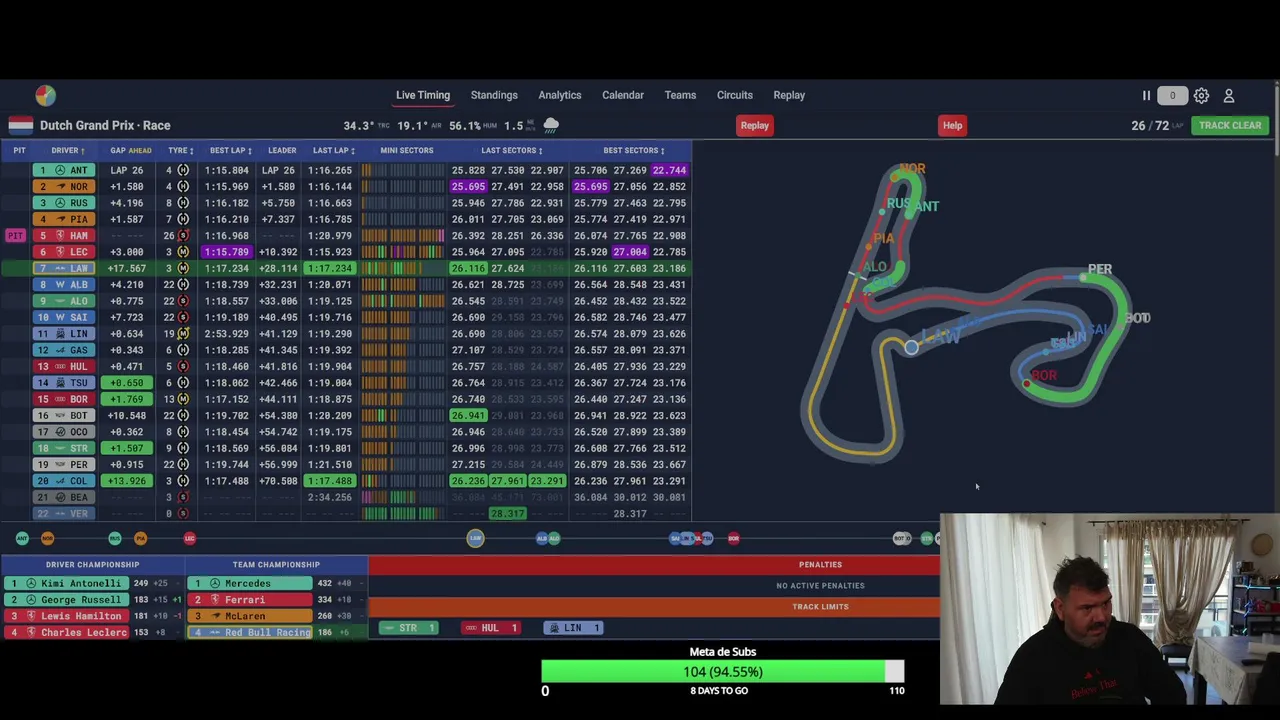The image size is (1280, 720).
Task: Click the red Replay button
Action: 755,125
